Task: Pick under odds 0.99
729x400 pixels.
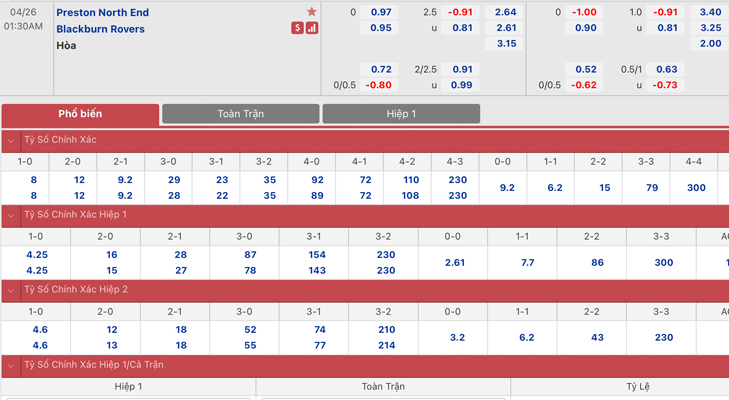Action: 461,85
